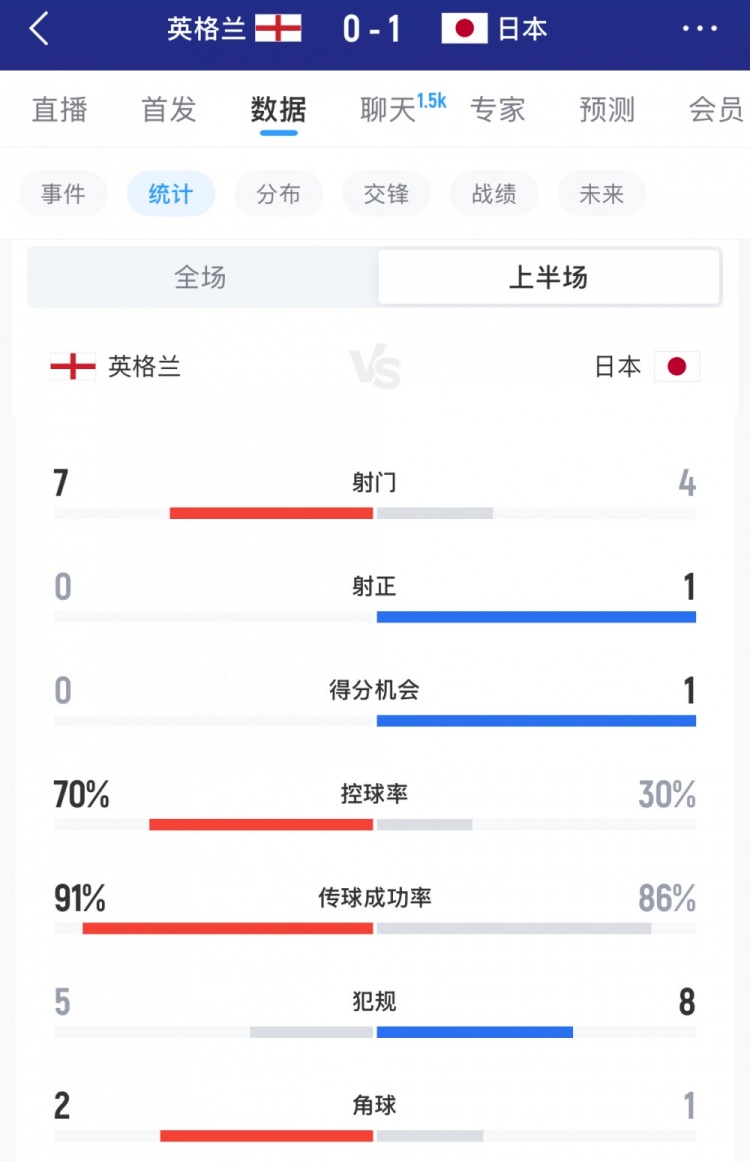Select the 战绩 record filter chip
The width and height of the screenshot is (750, 1161).
click(x=494, y=194)
